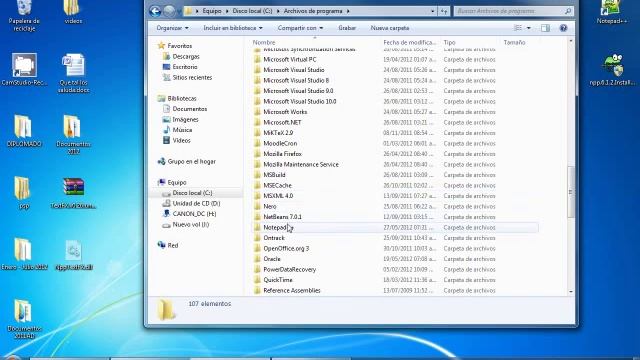The image size is (640, 360).
Task: Open the view options dropdown arrow
Action: pyautogui.click(x=529, y=28)
